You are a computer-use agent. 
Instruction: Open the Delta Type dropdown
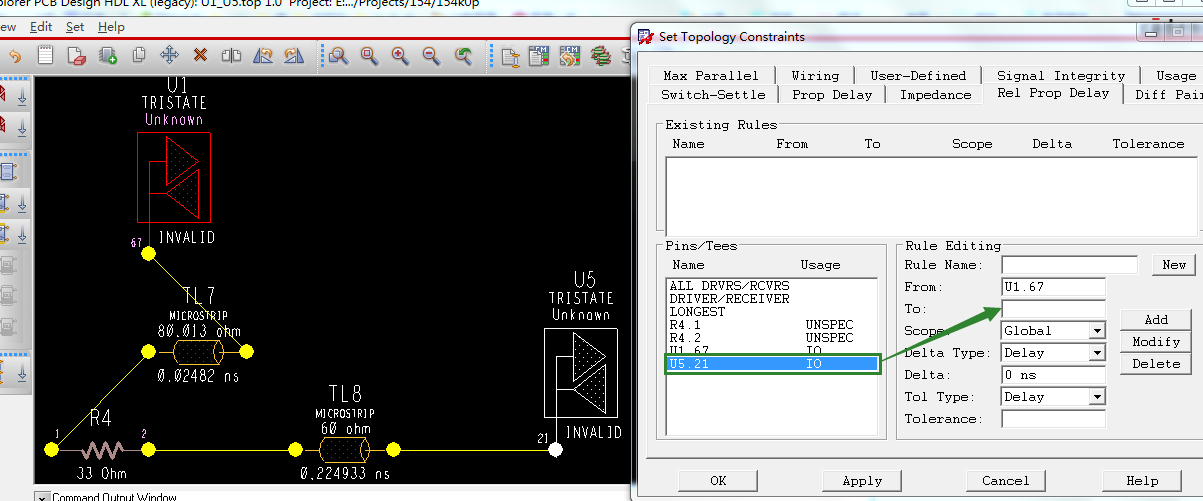[1097, 353]
